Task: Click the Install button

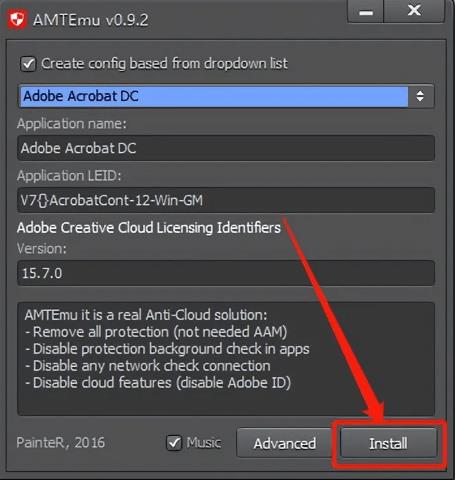Action: (388, 443)
